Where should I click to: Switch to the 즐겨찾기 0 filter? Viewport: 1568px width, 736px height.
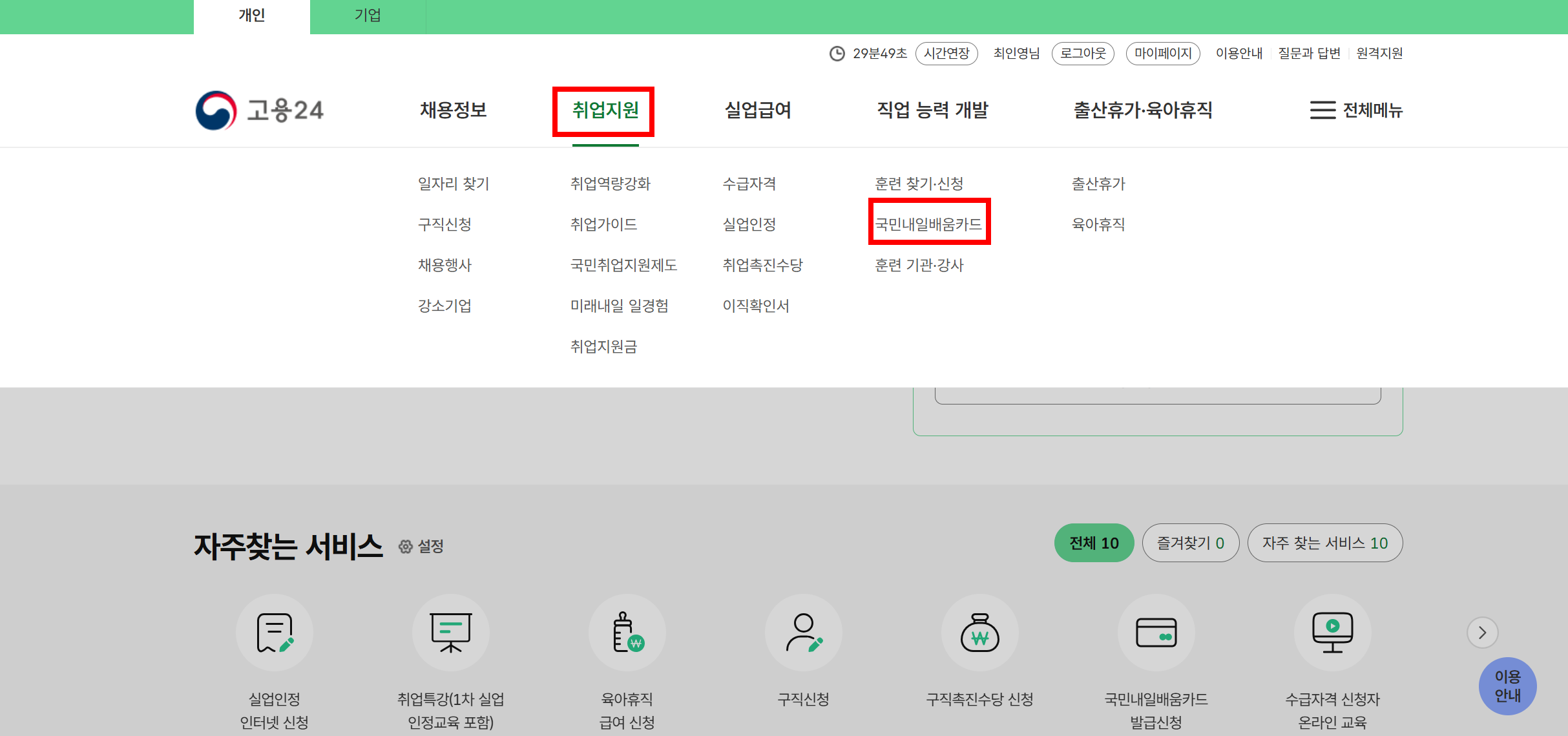click(1190, 543)
